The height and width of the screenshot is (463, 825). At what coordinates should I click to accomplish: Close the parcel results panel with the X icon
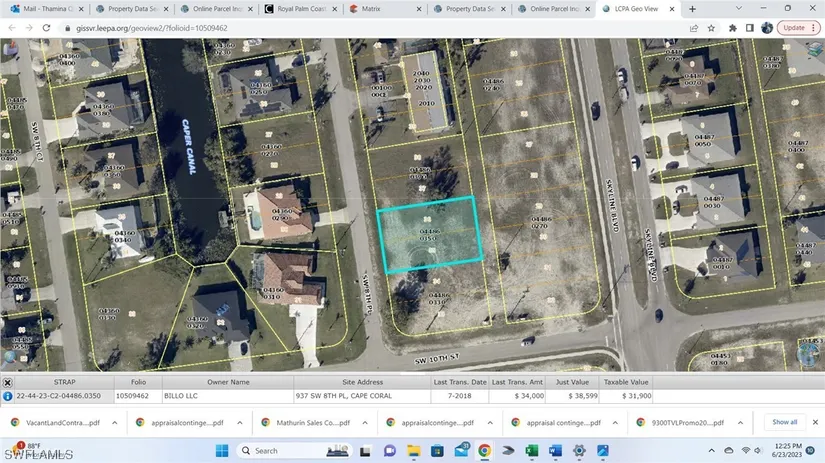coord(8,382)
